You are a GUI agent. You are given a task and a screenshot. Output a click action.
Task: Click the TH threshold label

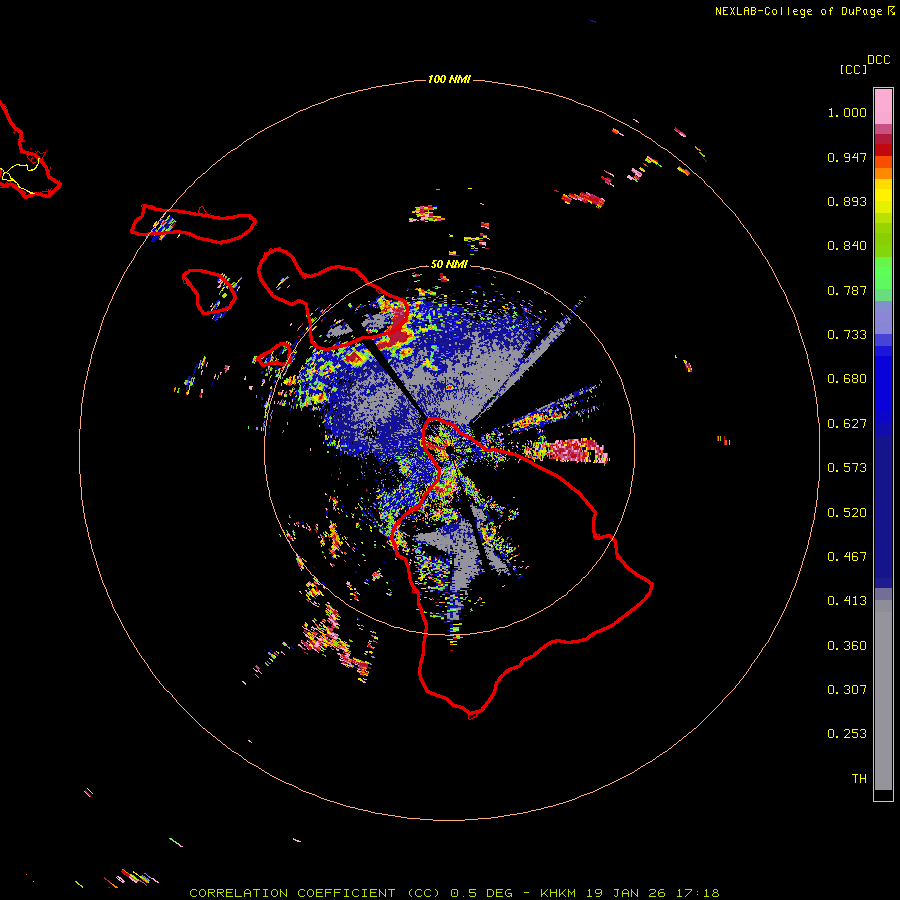[x=859, y=779]
